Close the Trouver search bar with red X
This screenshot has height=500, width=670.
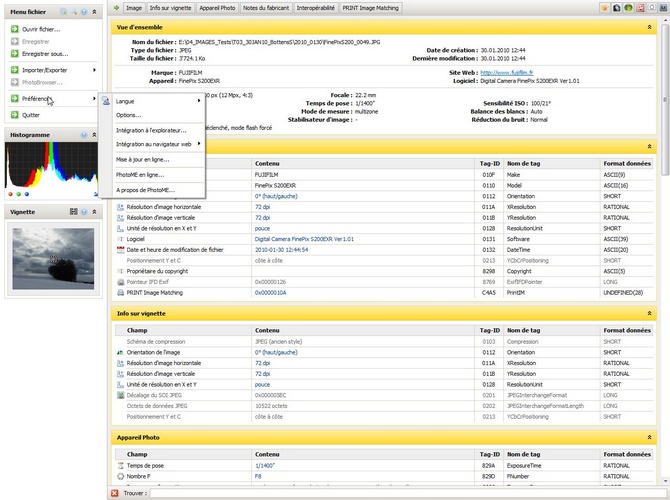pos(114,493)
